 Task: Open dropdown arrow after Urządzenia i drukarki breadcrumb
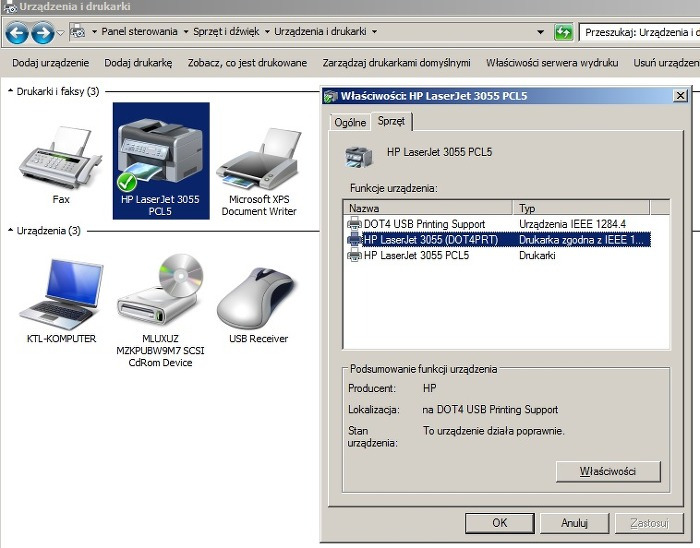(x=374, y=32)
